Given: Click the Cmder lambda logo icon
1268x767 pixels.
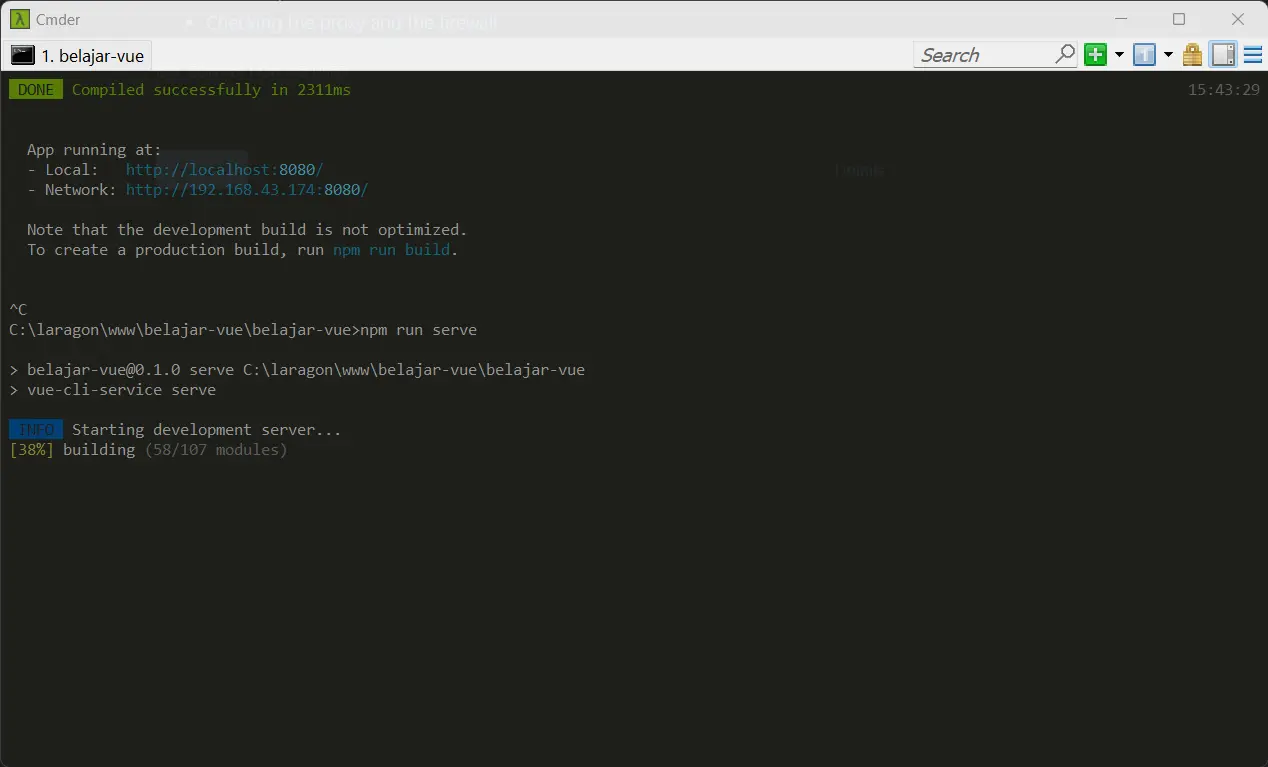Looking at the screenshot, I should [19, 19].
